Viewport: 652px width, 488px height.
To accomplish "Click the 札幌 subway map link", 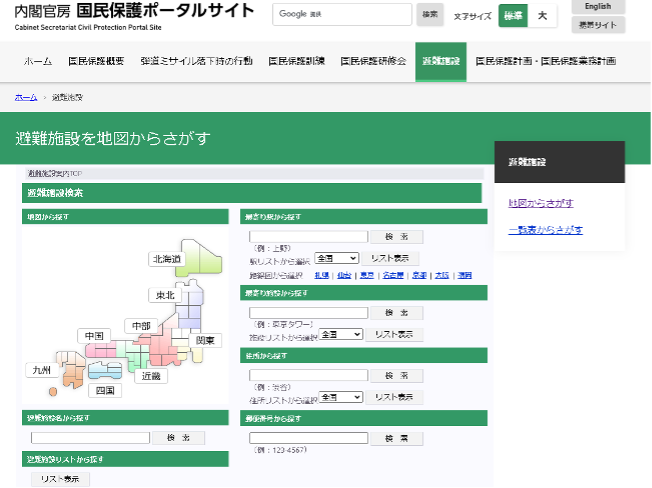I will [321, 275].
